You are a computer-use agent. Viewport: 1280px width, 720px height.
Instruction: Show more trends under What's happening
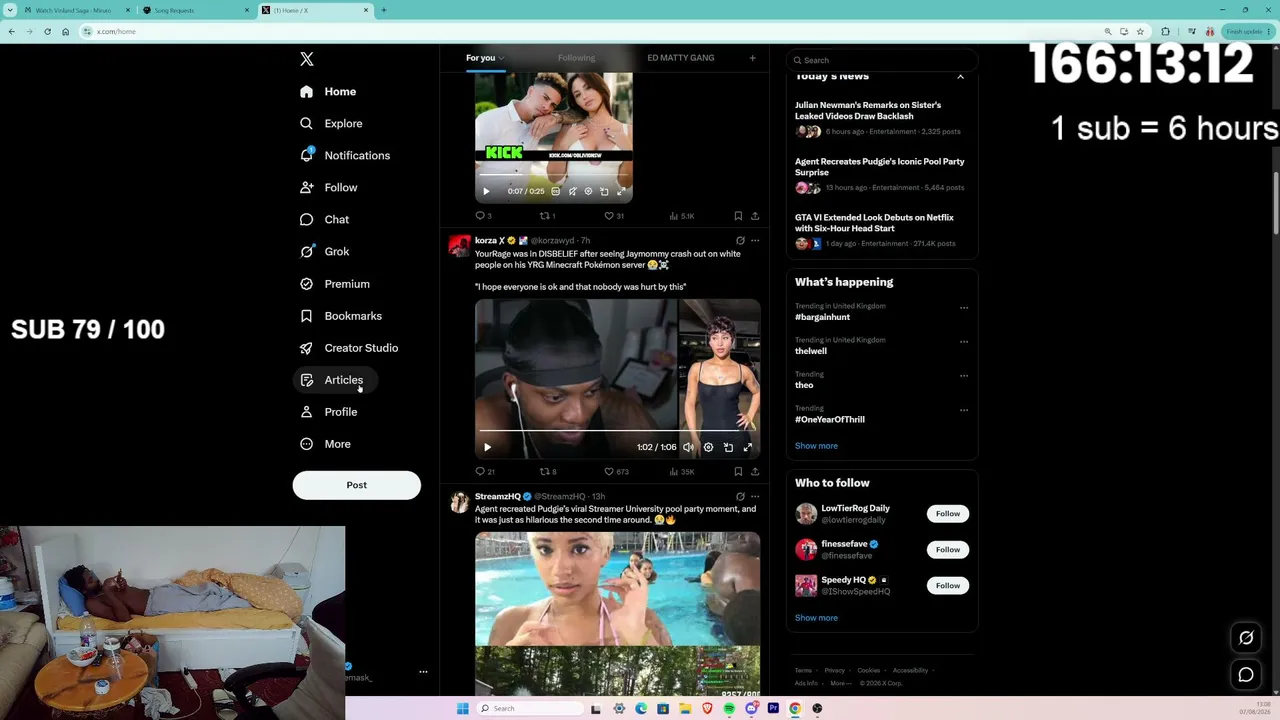pos(816,446)
